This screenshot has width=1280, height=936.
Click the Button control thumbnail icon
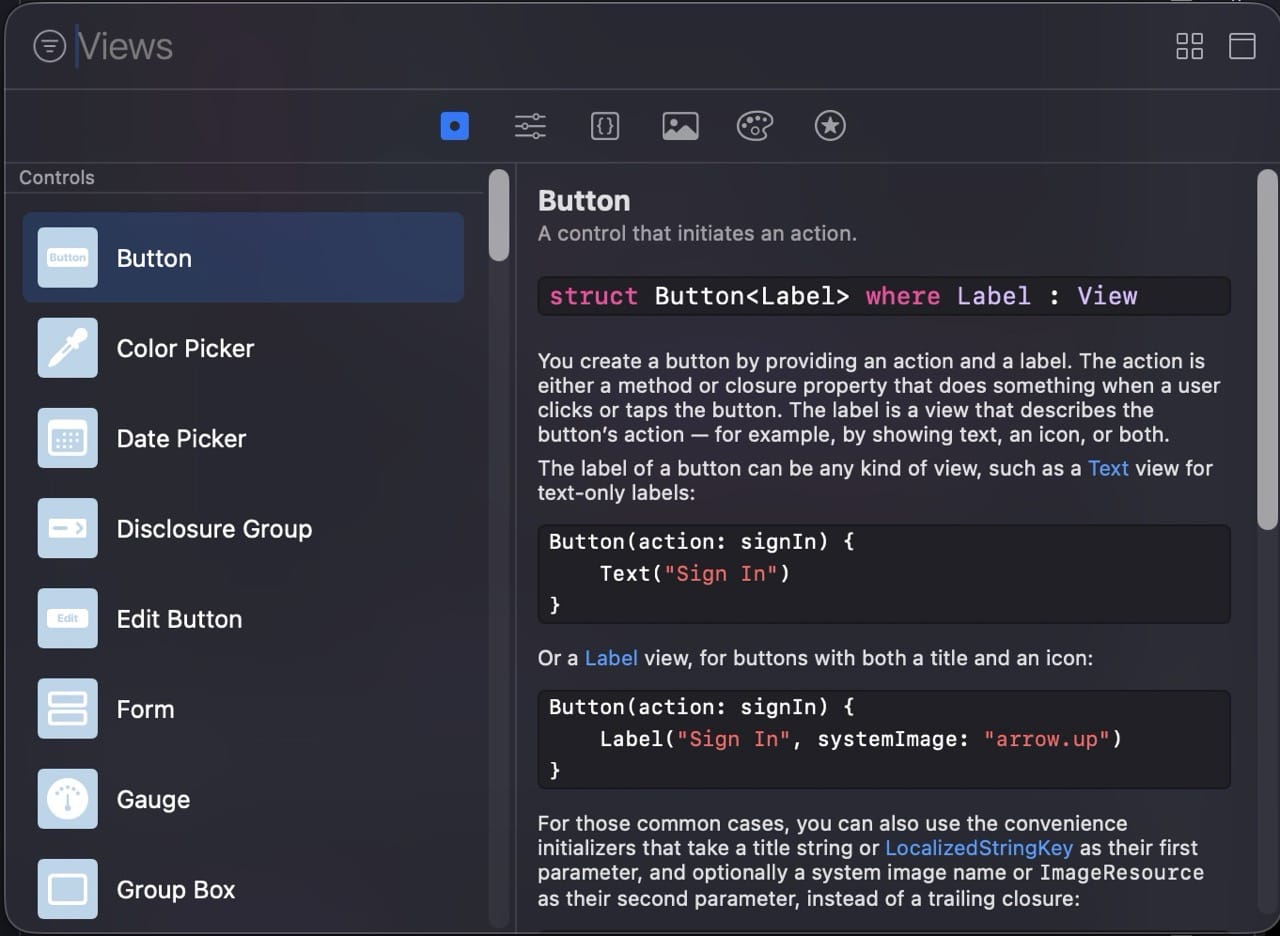point(68,258)
